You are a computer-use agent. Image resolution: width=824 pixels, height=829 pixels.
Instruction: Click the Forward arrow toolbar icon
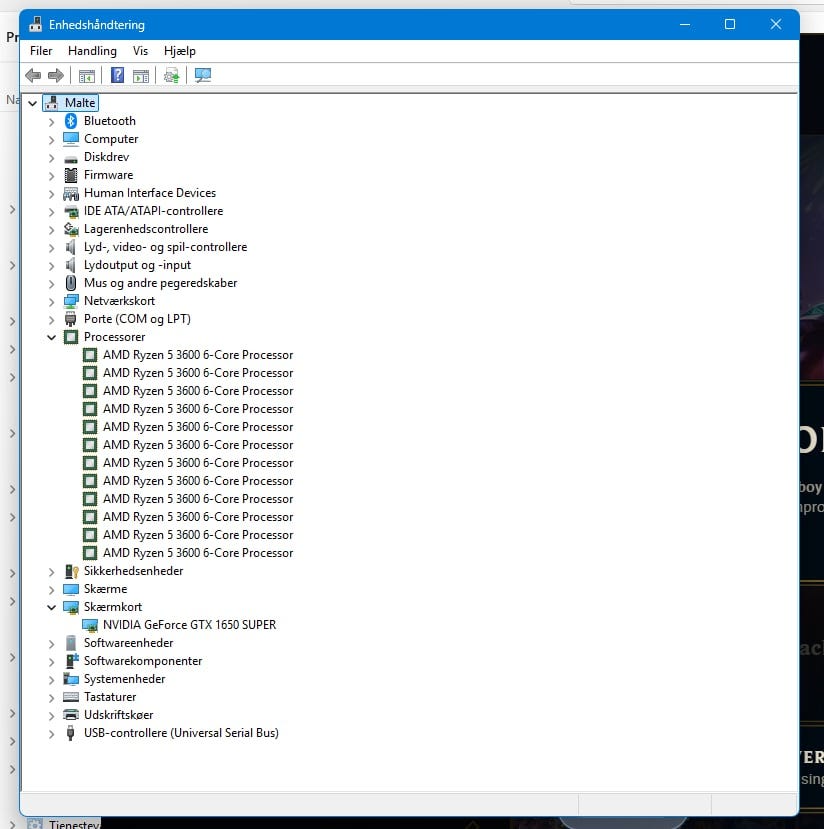[x=55, y=75]
